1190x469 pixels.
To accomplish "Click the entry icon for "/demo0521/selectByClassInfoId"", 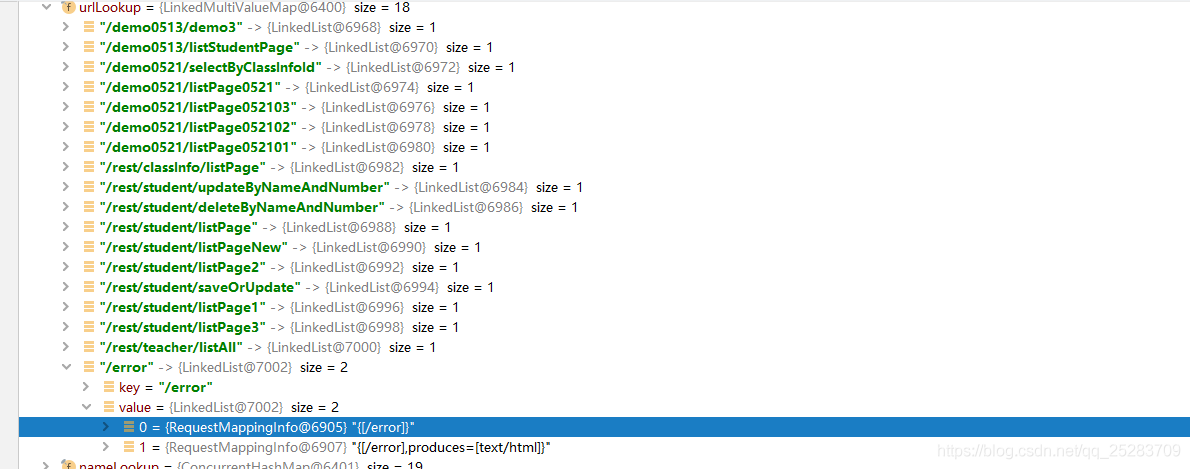I will pos(89,68).
